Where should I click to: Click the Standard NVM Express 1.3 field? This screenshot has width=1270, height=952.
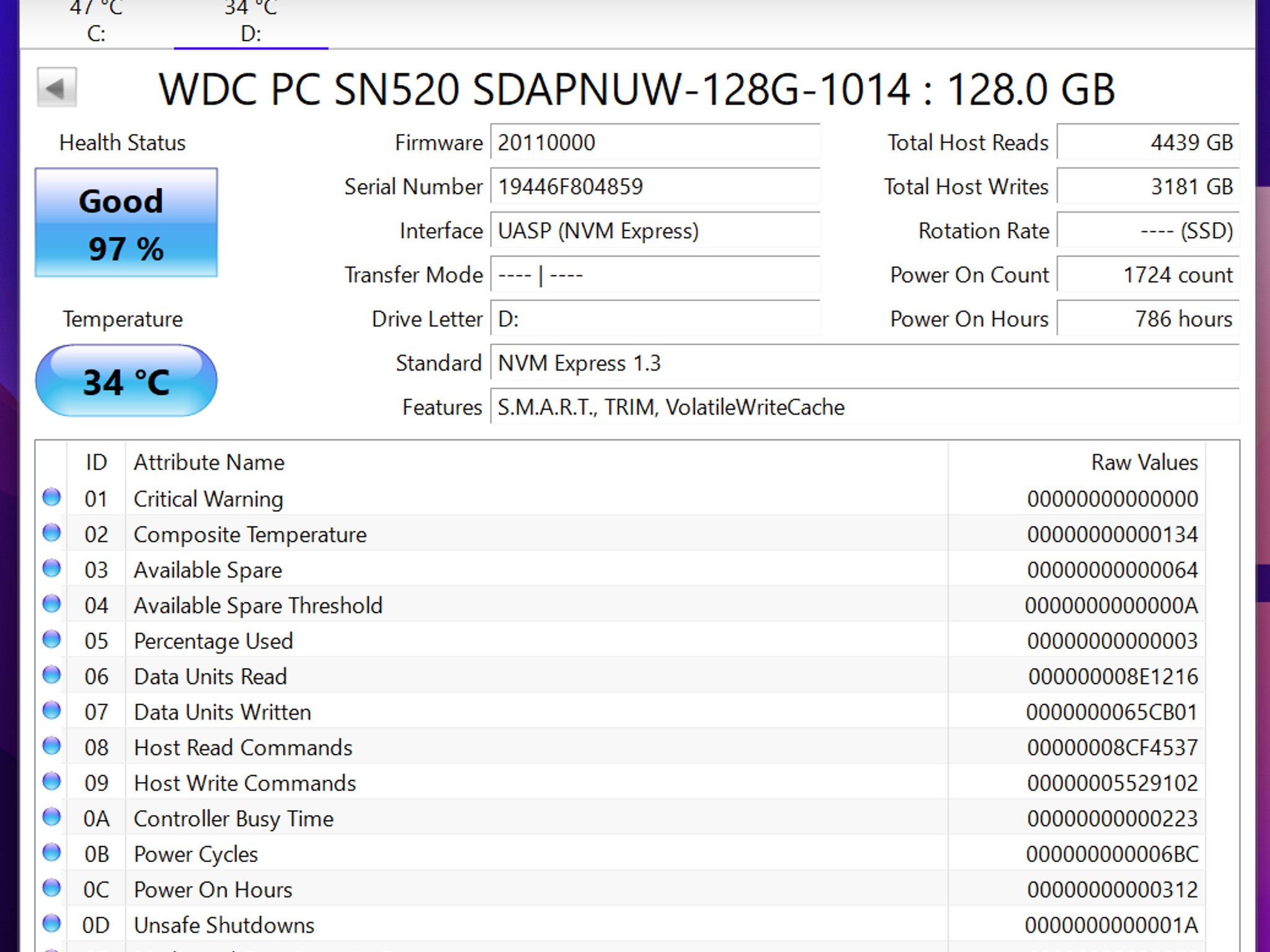pyautogui.click(x=865, y=363)
